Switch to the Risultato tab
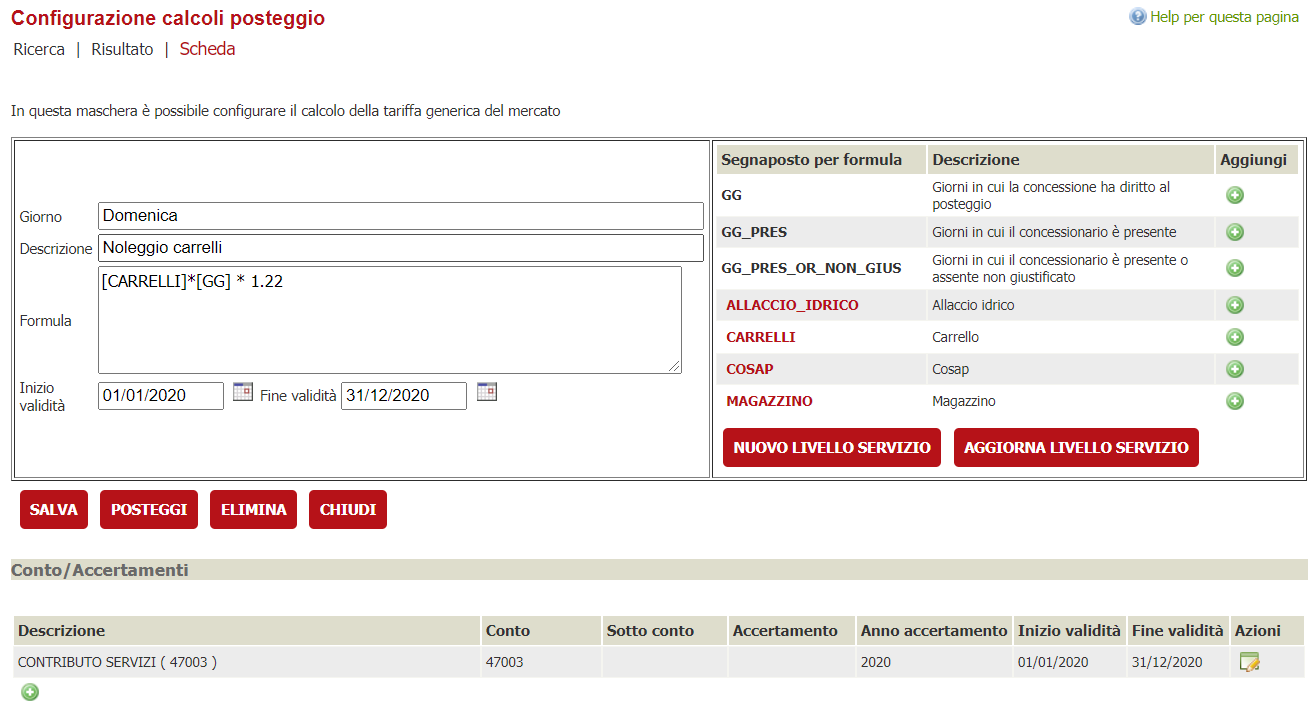 click(x=121, y=49)
